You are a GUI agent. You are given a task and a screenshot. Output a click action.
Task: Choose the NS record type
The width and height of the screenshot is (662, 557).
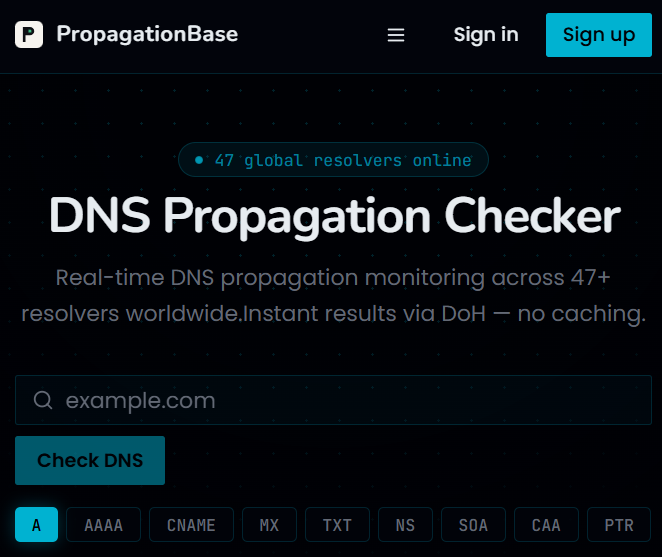click(405, 524)
